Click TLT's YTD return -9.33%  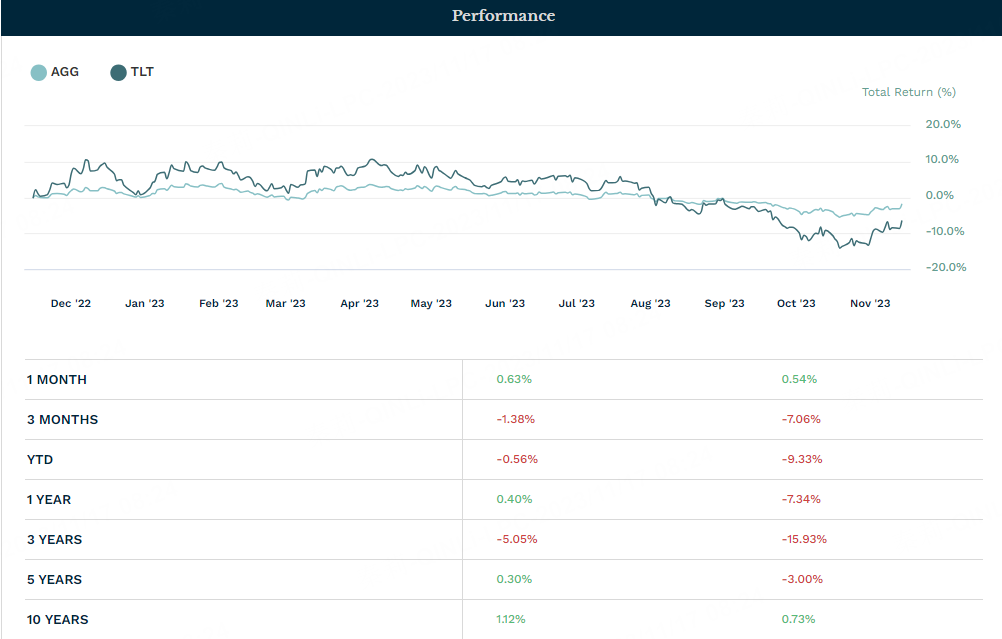click(800, 460)
